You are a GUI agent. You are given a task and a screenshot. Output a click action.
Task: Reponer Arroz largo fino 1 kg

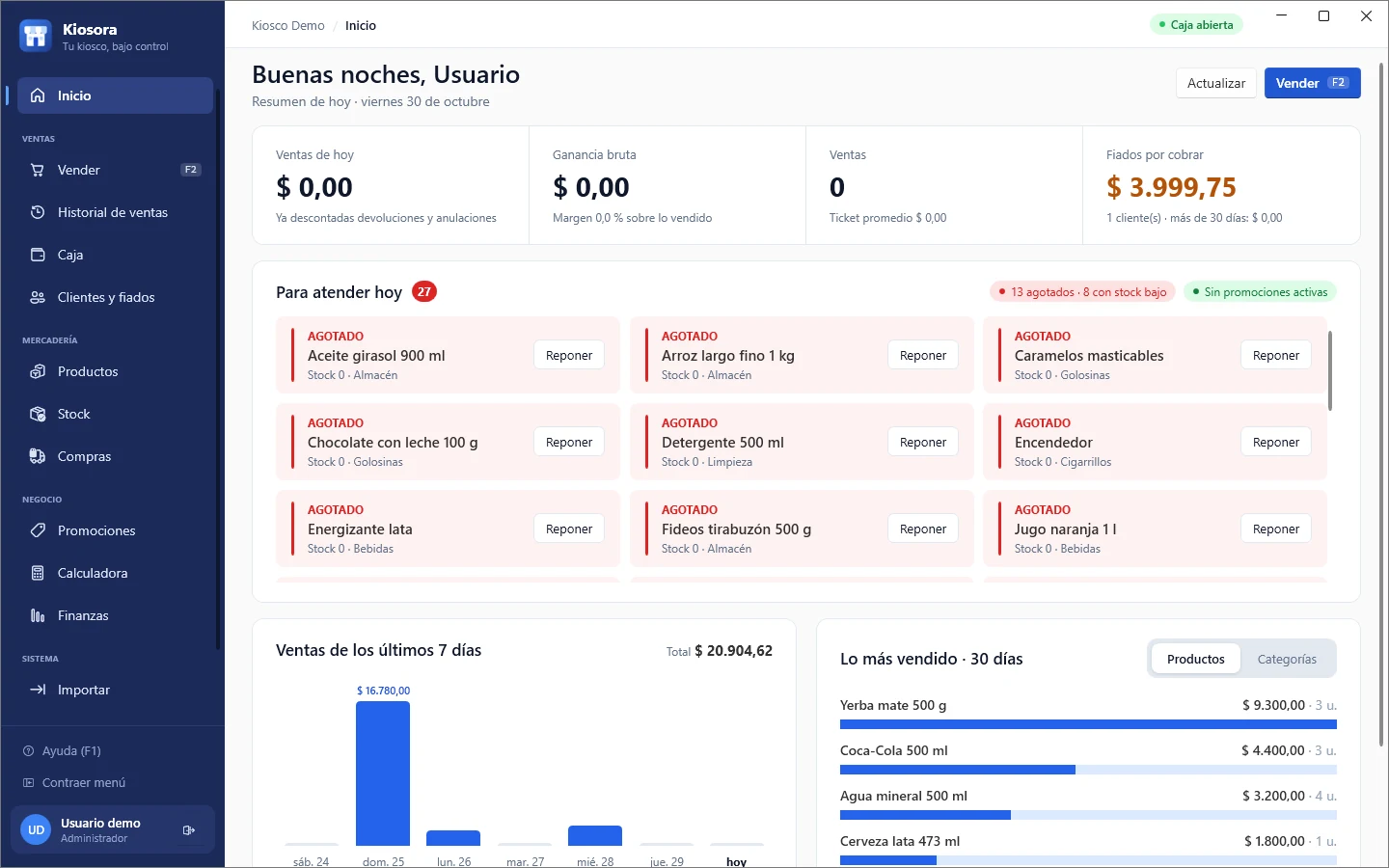point(923,355)
